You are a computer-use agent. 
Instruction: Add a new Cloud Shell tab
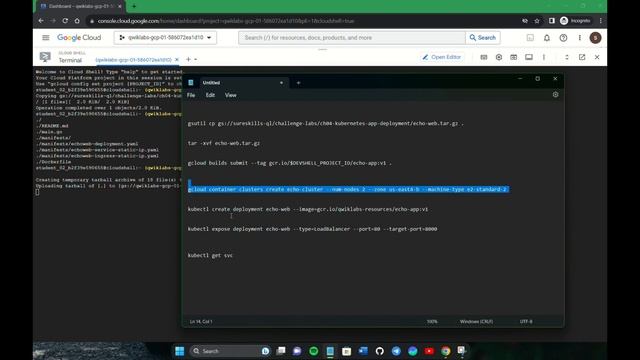(x=188, y=60)
